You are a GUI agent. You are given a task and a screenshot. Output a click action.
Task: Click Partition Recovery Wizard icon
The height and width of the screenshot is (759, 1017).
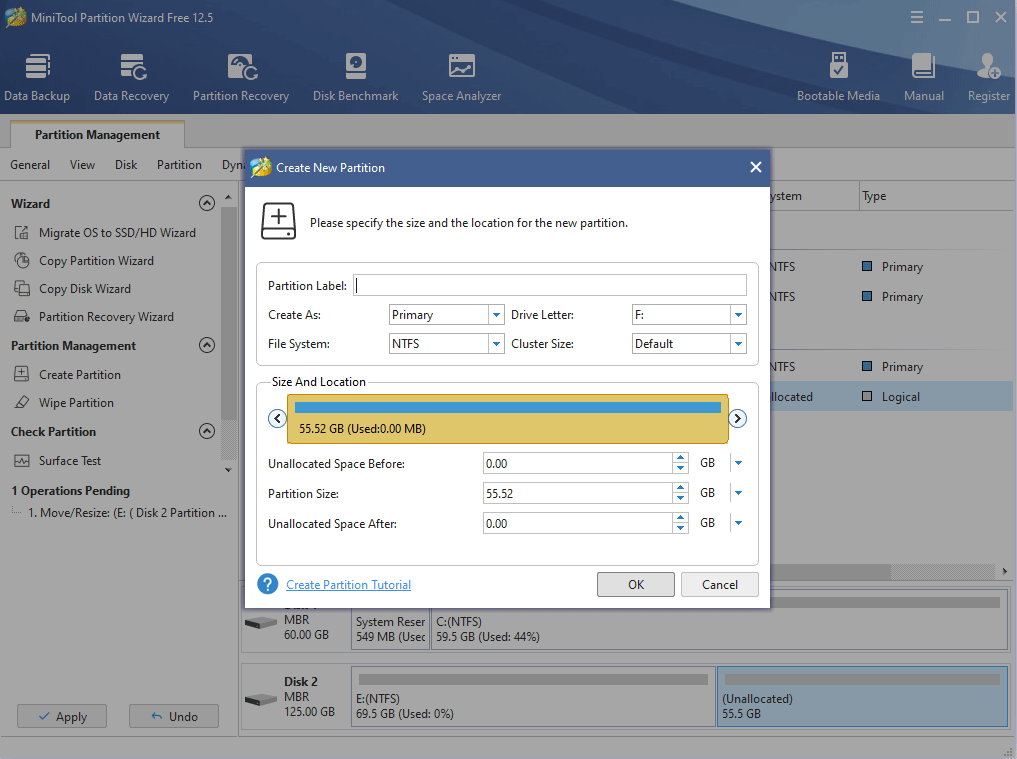click(22, 317)
